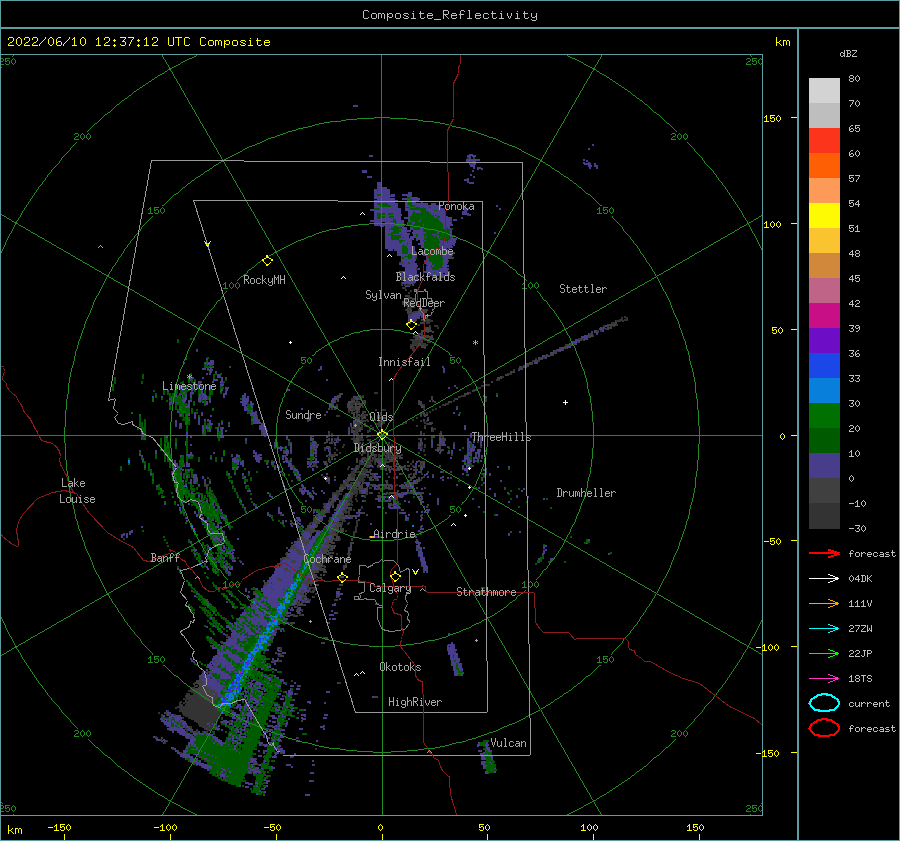Select the 39 dBZ magenta color swatch
Image resolution: width=900 pixels, height=841 pixels.
click(x=824, y=315)
